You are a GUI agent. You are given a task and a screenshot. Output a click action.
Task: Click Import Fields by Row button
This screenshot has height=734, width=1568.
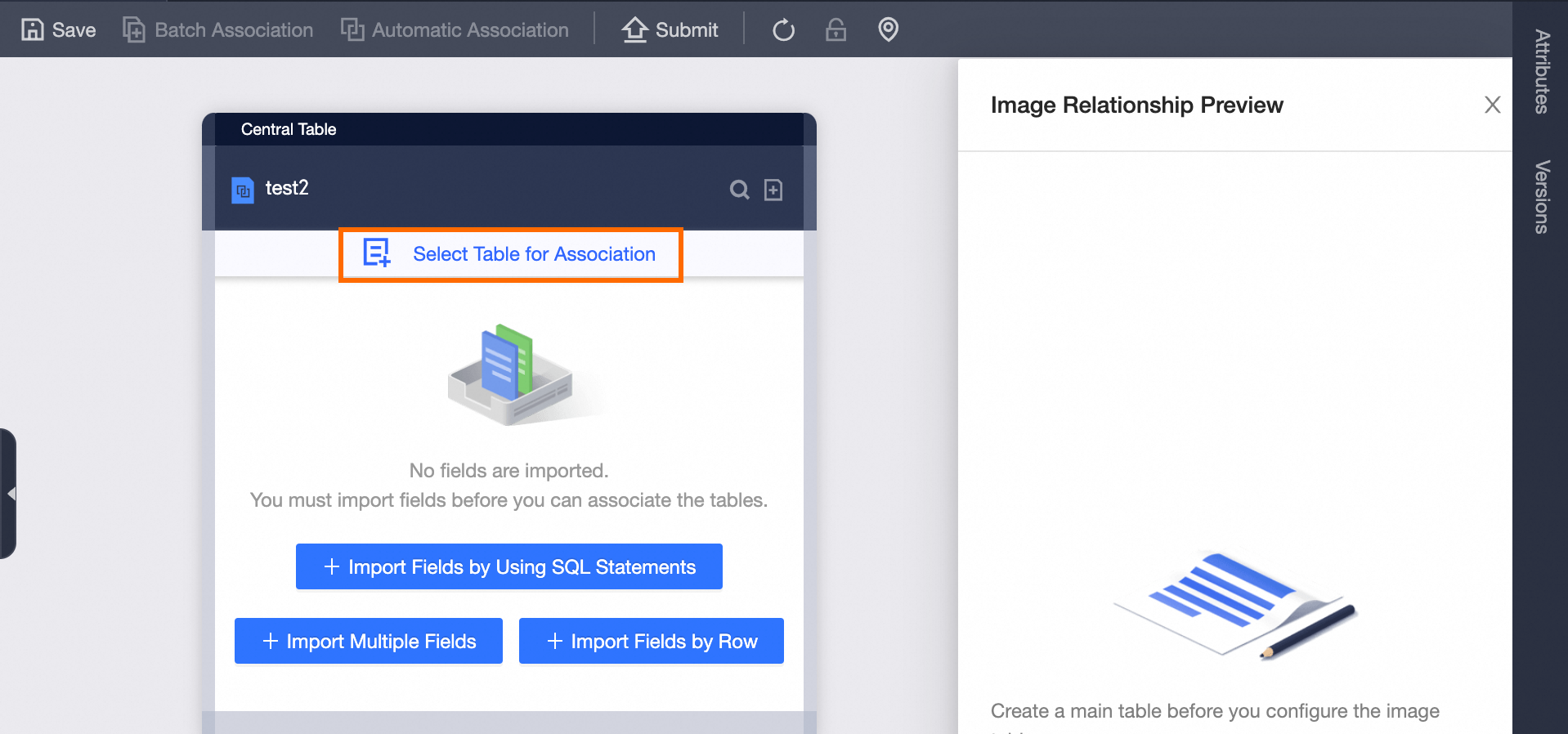tap(652, 641)
